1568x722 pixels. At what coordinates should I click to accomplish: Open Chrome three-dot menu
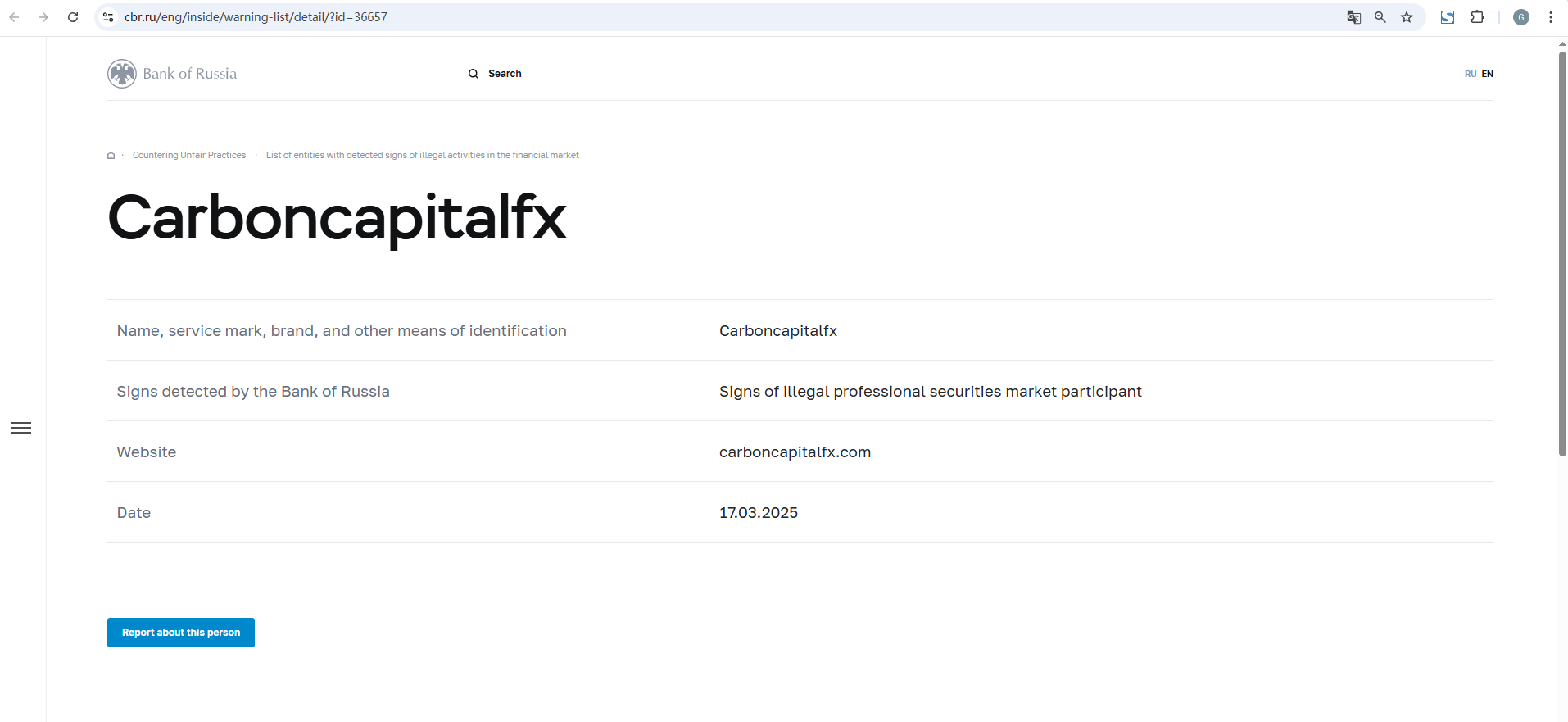click(1550, 17)
